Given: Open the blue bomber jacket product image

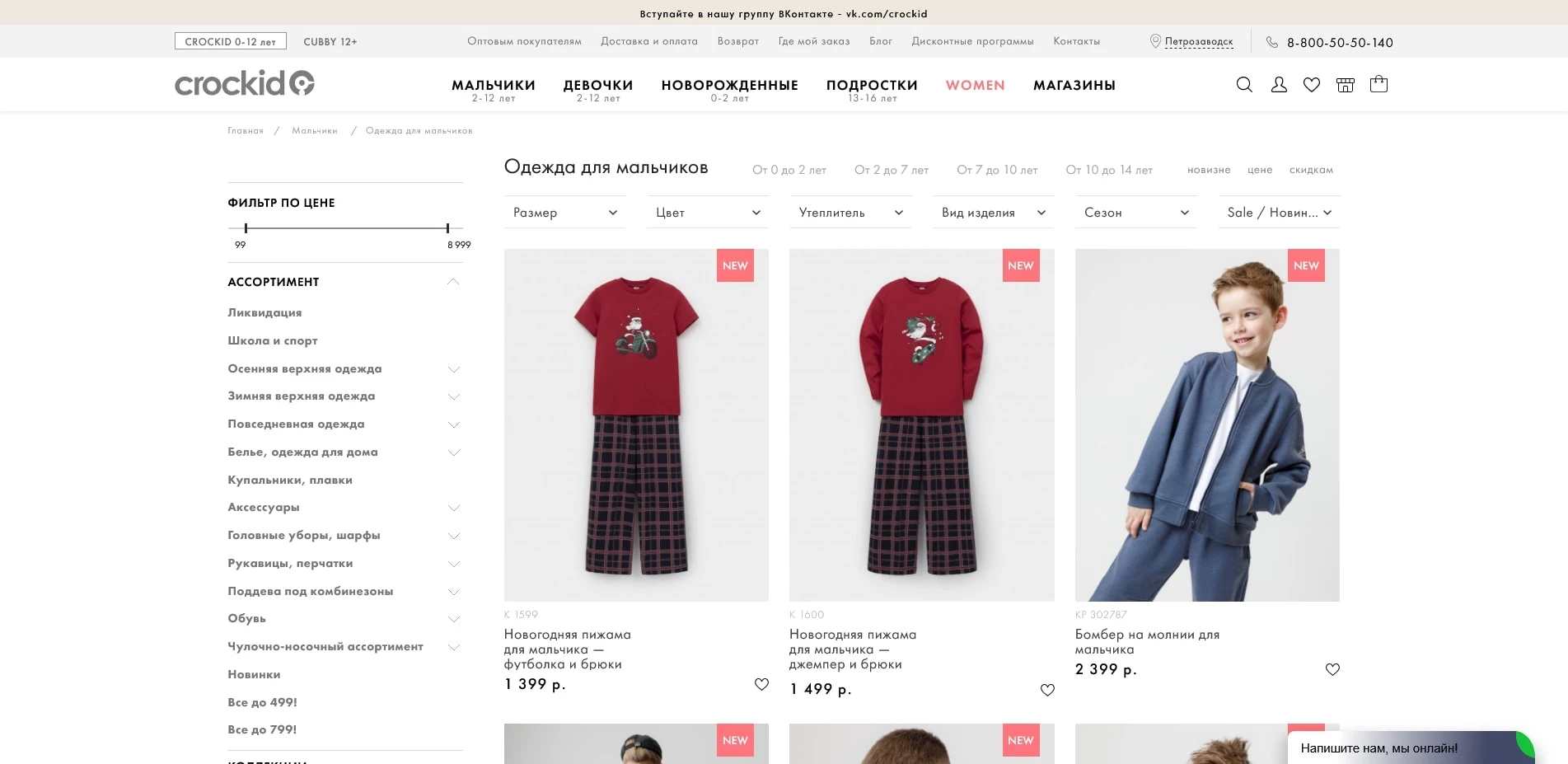Looking at the screenshot, I should [x=1207, y=425].
